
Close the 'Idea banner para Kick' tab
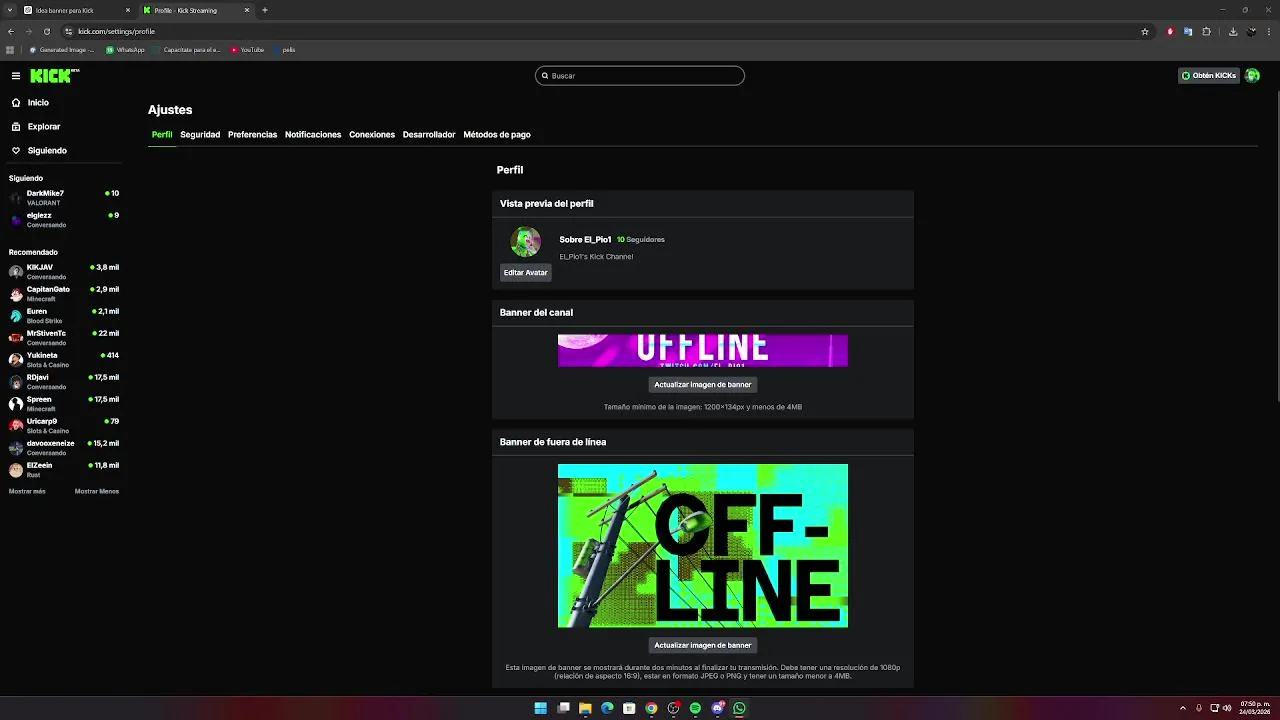tap(128, 10)
